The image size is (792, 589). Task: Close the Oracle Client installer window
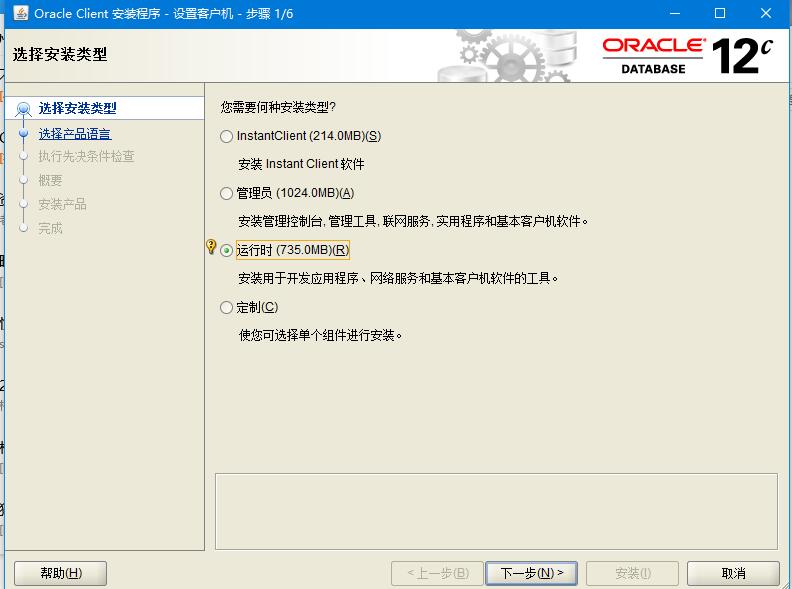coord(766,14)
